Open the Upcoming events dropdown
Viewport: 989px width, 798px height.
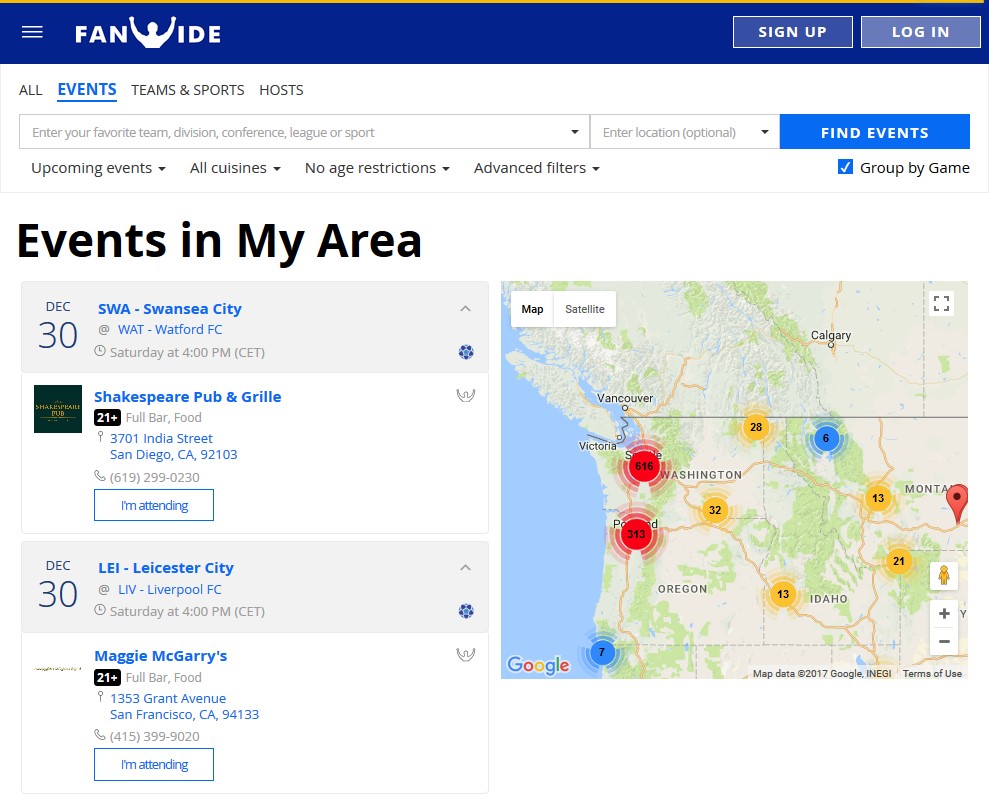[x=98, y=168]
